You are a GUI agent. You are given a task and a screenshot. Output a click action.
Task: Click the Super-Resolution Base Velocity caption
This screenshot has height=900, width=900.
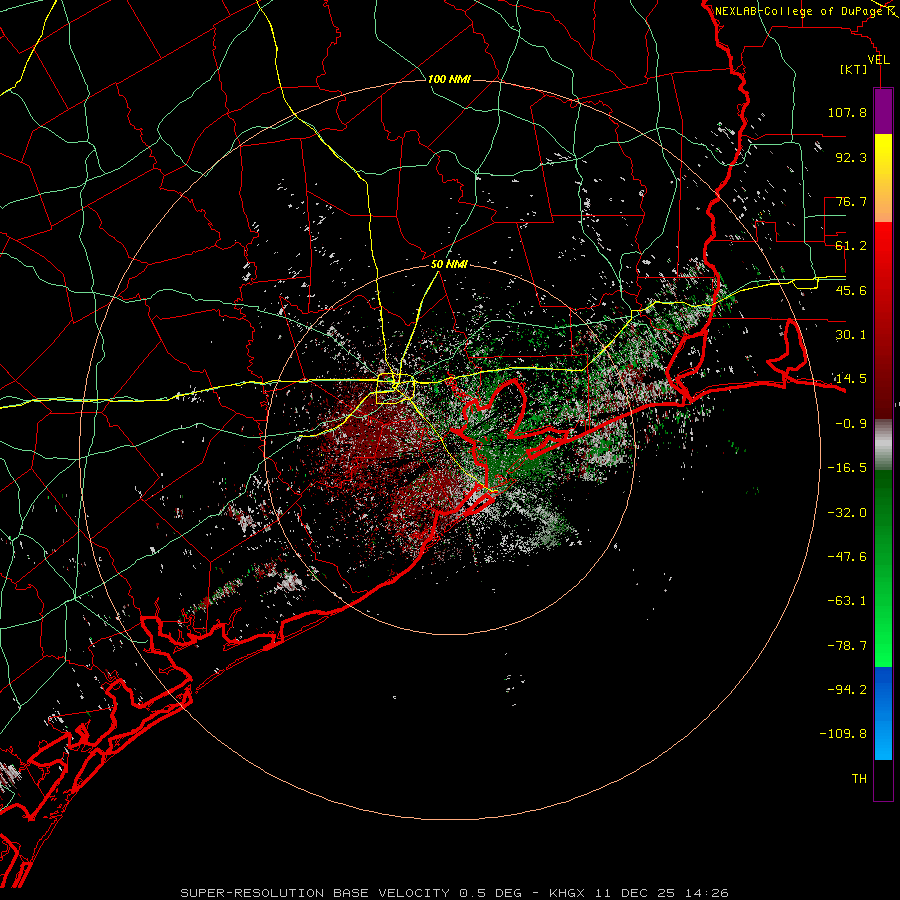point(455,893)
